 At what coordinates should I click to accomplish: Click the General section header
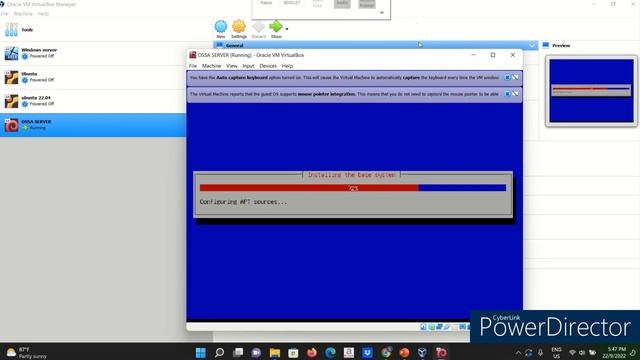point(376,45)
